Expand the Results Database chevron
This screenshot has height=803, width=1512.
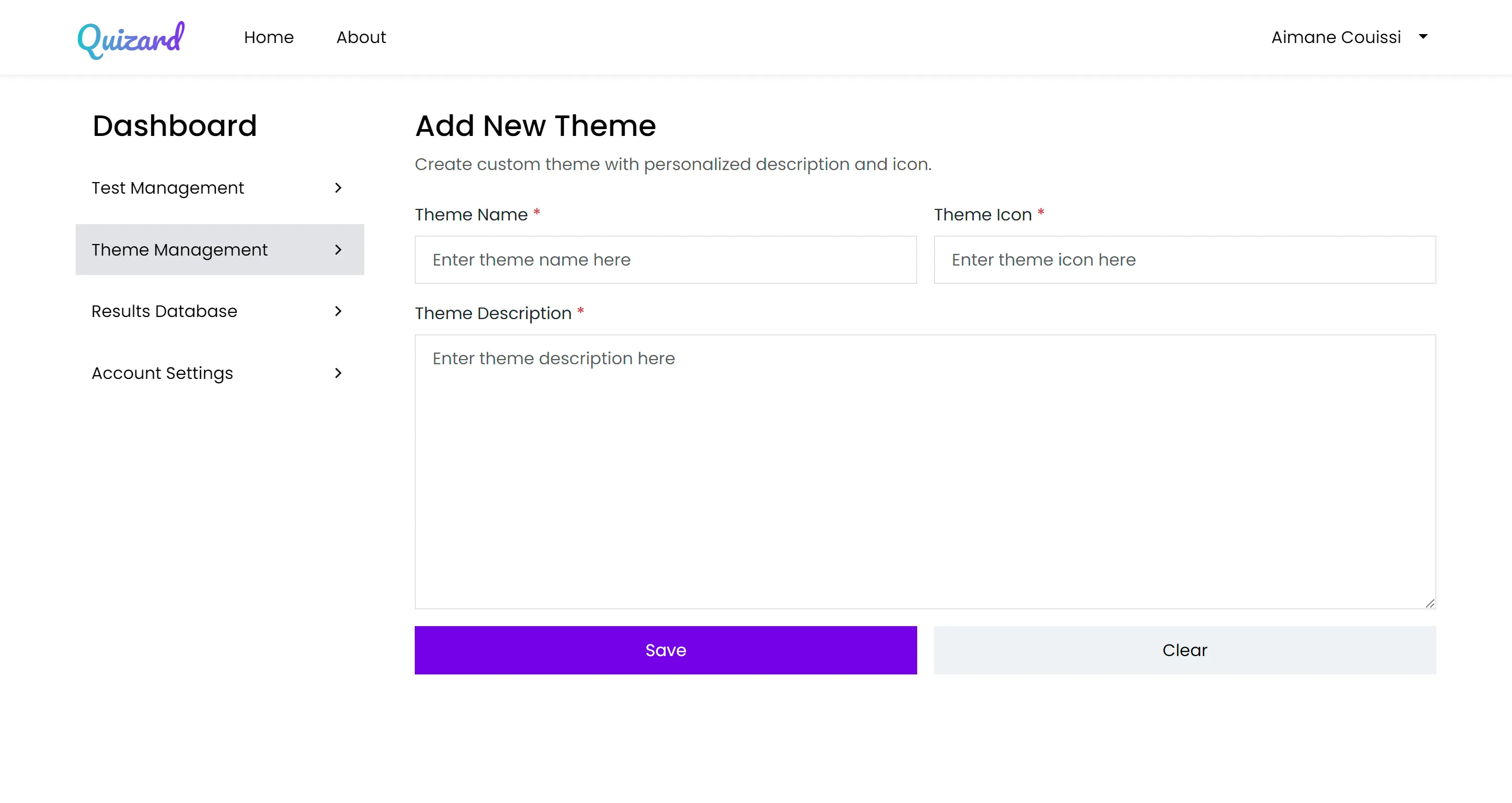[x=338, y=311]
